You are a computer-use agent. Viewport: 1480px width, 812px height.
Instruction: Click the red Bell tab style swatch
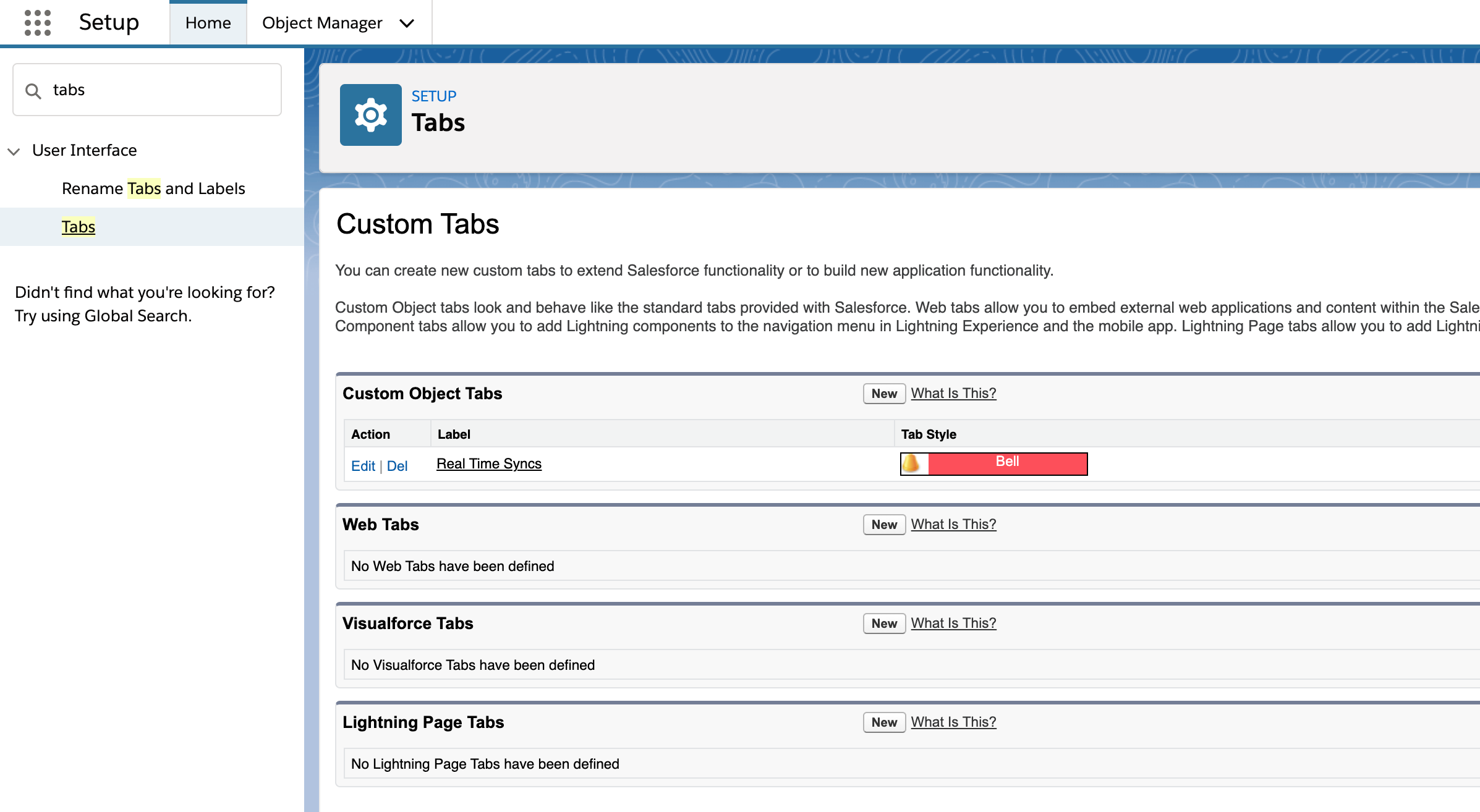[x=1008, y=463]
